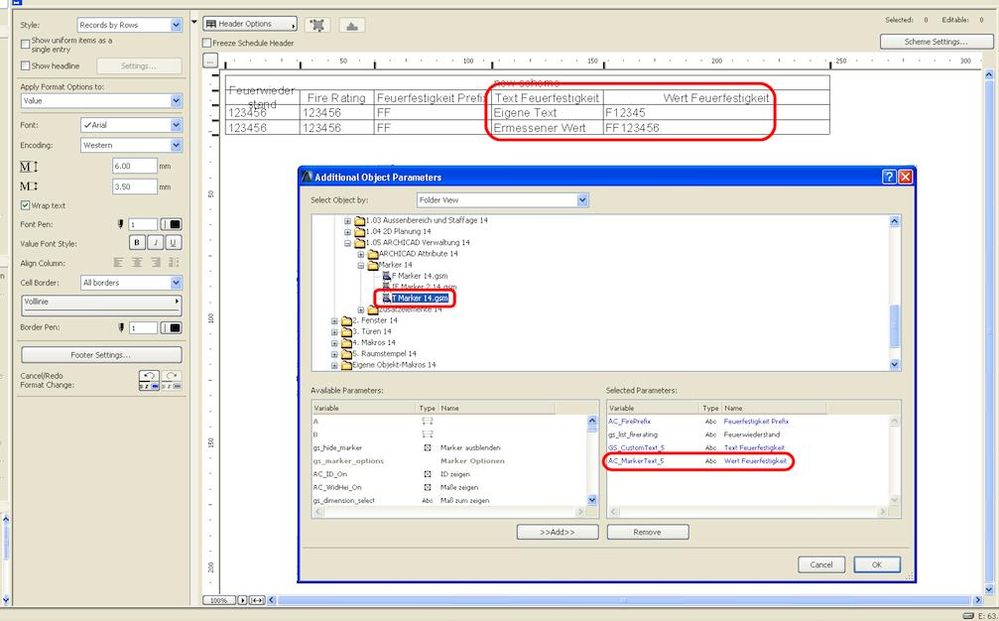
Task: Expand the 3. Türen 14 folder
Action: [334, 332]
